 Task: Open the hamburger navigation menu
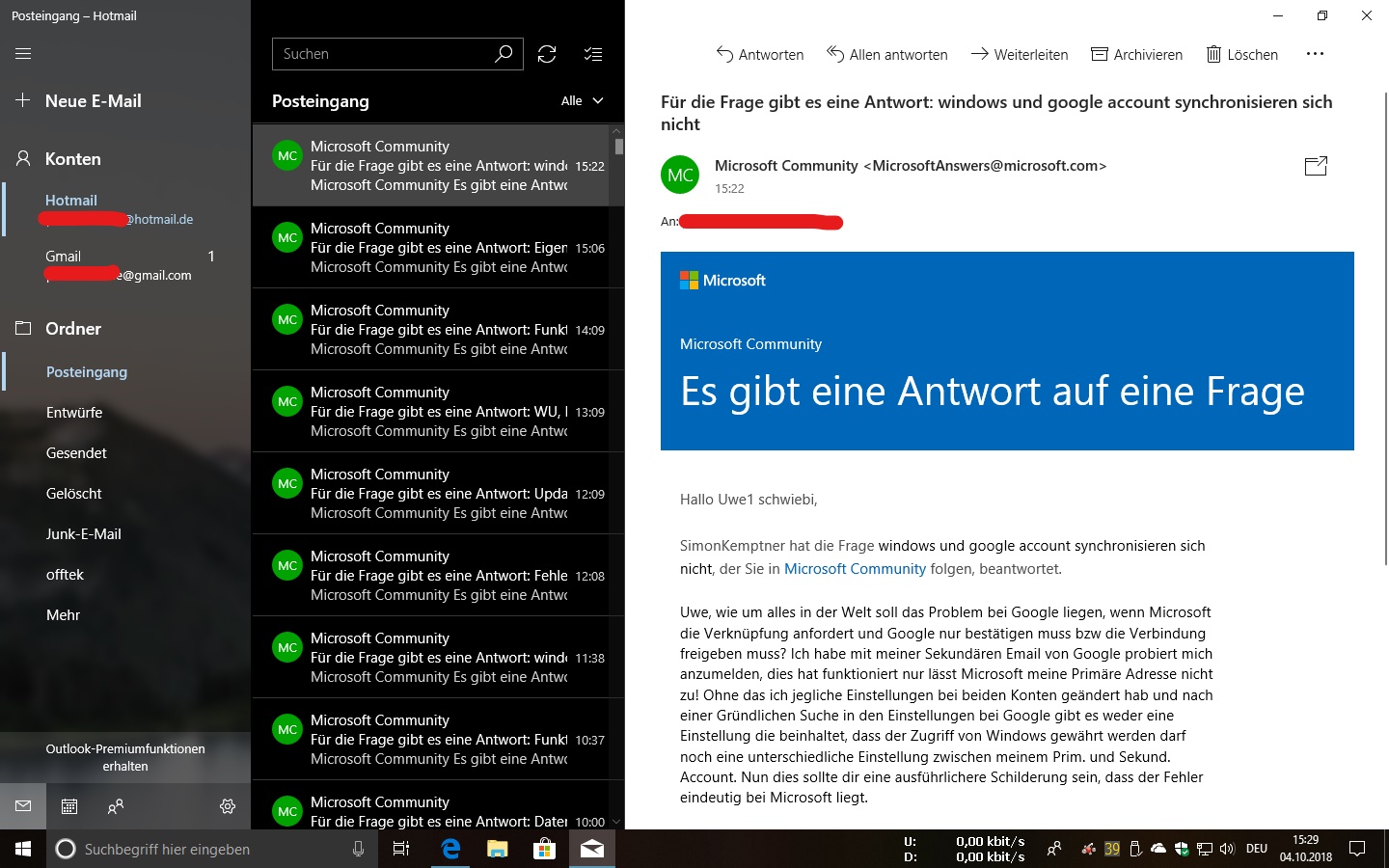23,54
